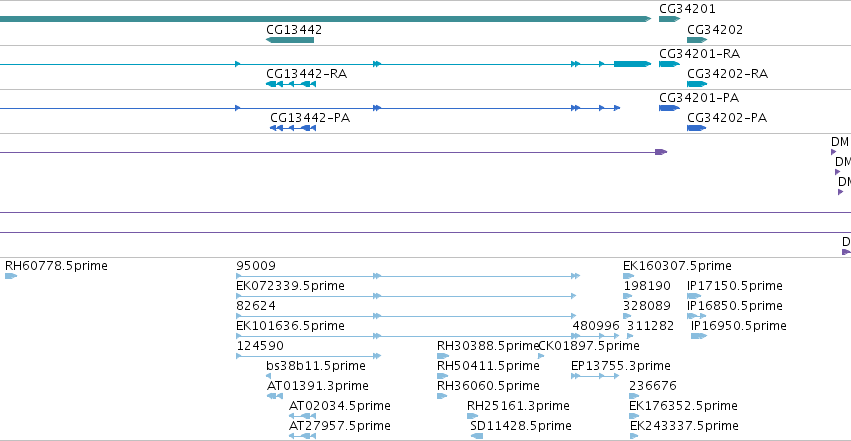The image size is (851, 441).
Task: Select protein CG34201-PA label
Action: click(x=699, y=98)
